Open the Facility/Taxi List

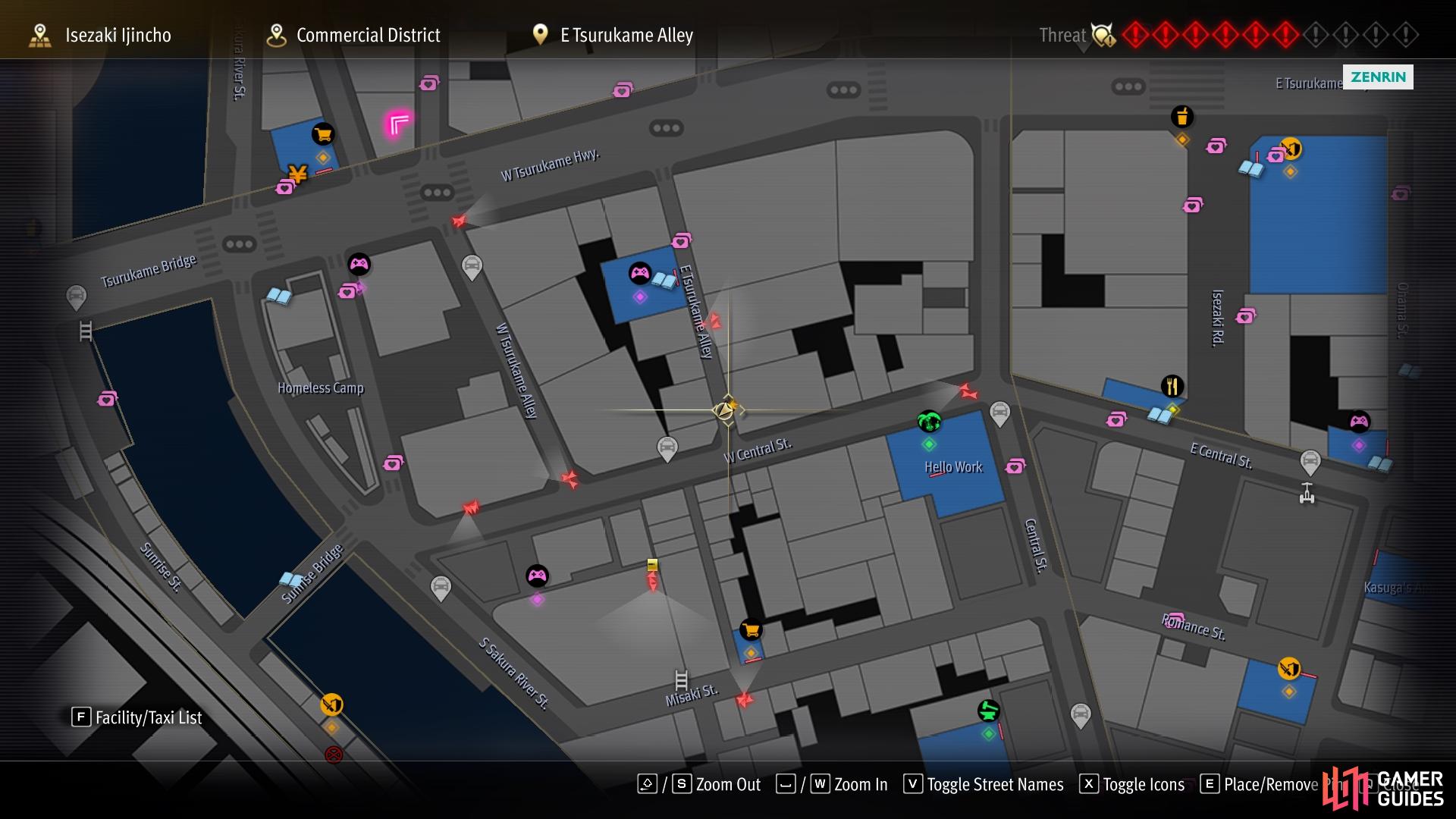coord(136,717)
